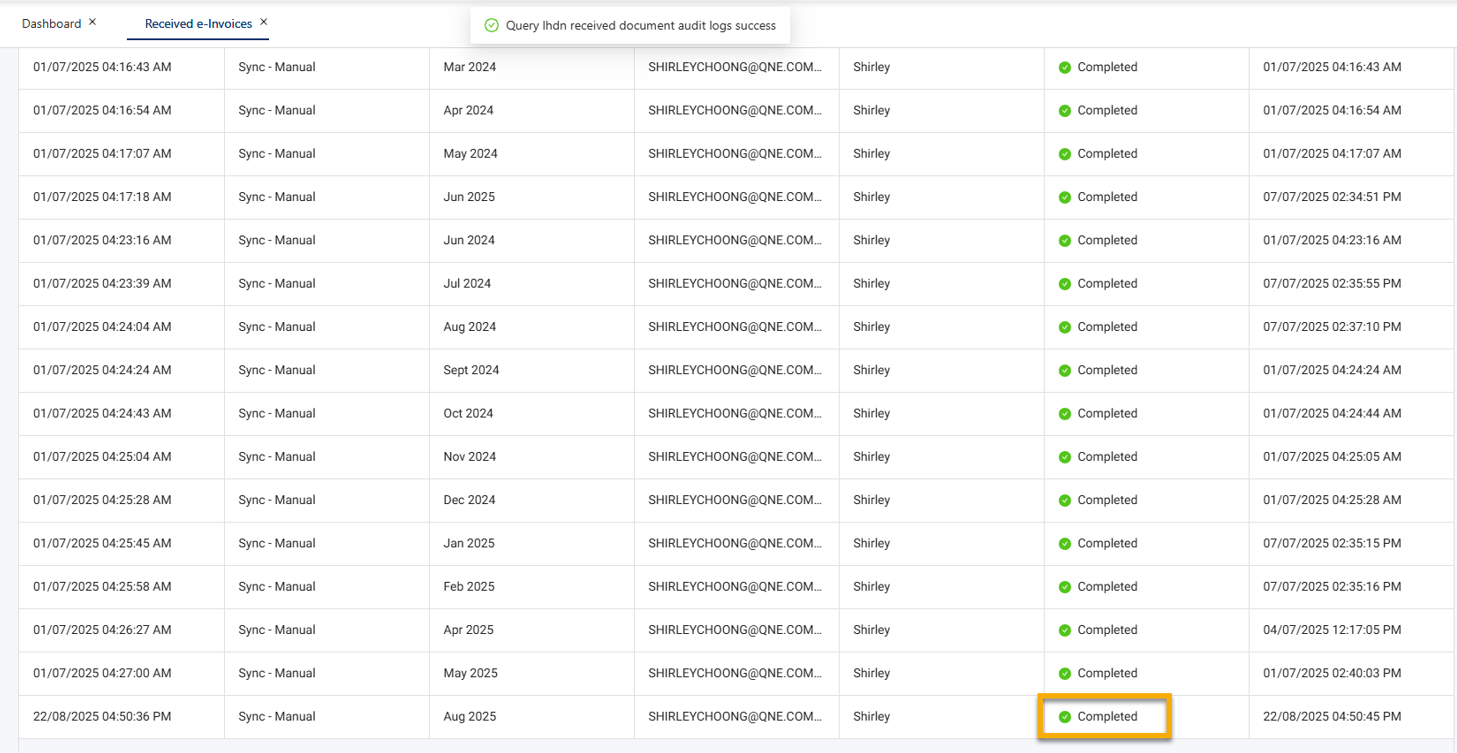Image resolution: width=1457 pixels, height=753 pixels.
Task: Click the green check icon in Oct 2024 row
Action: pos(1065,413)
